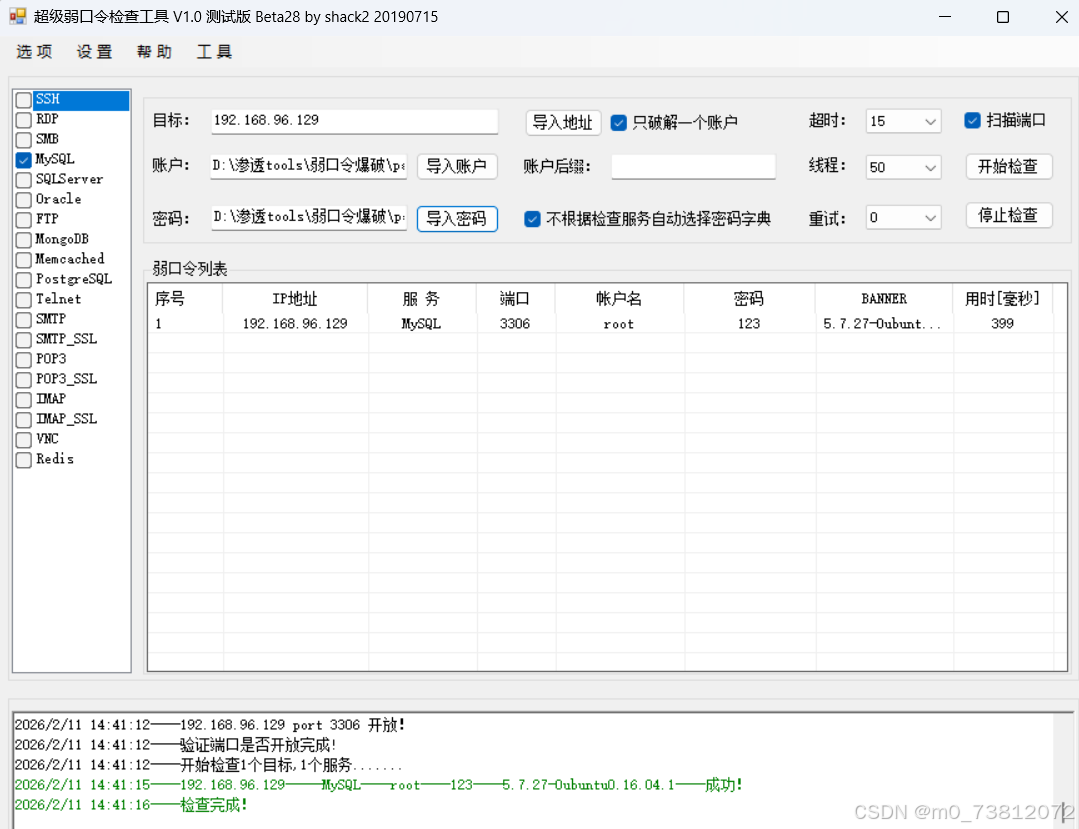The image size is (1079, 829).
Task: Click the 密码 dictionary path field
Action: click(x=309, y=217)
